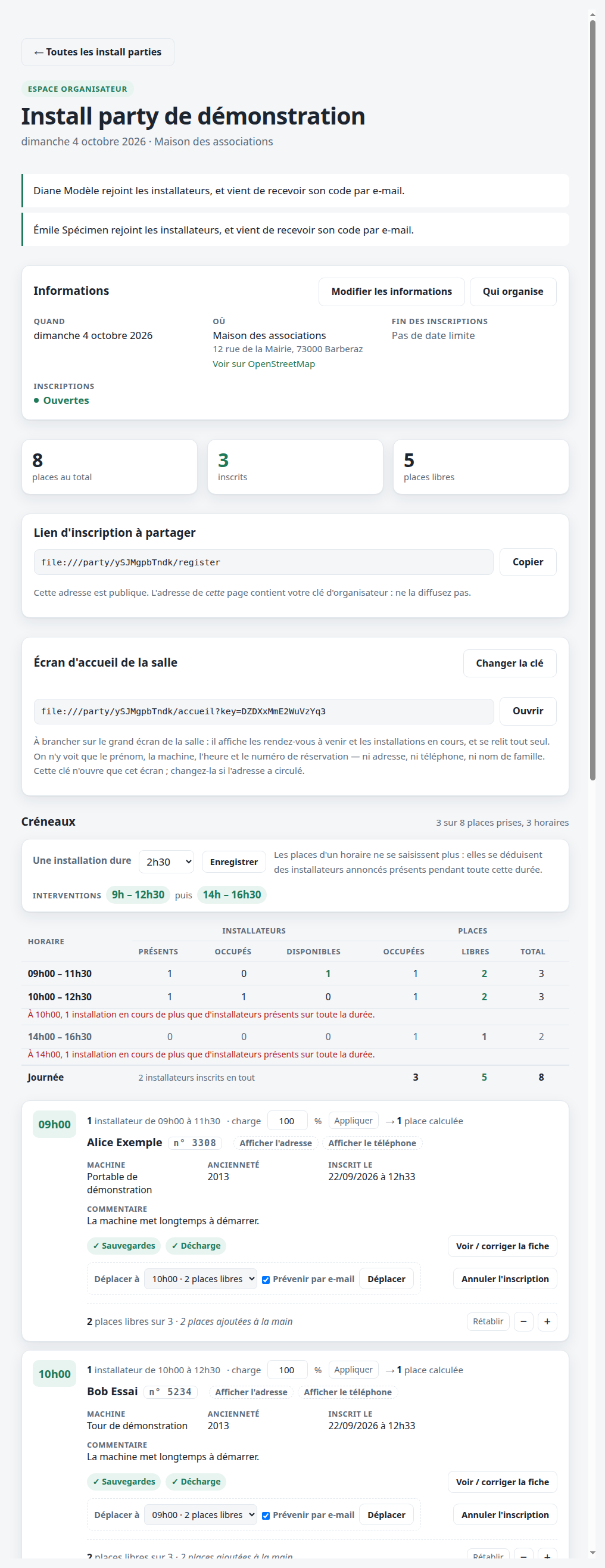Image resolution: width=605 pixels, height=1568 pixels.
Task: Show Bob Essai's address
Action: point(251,1392)
